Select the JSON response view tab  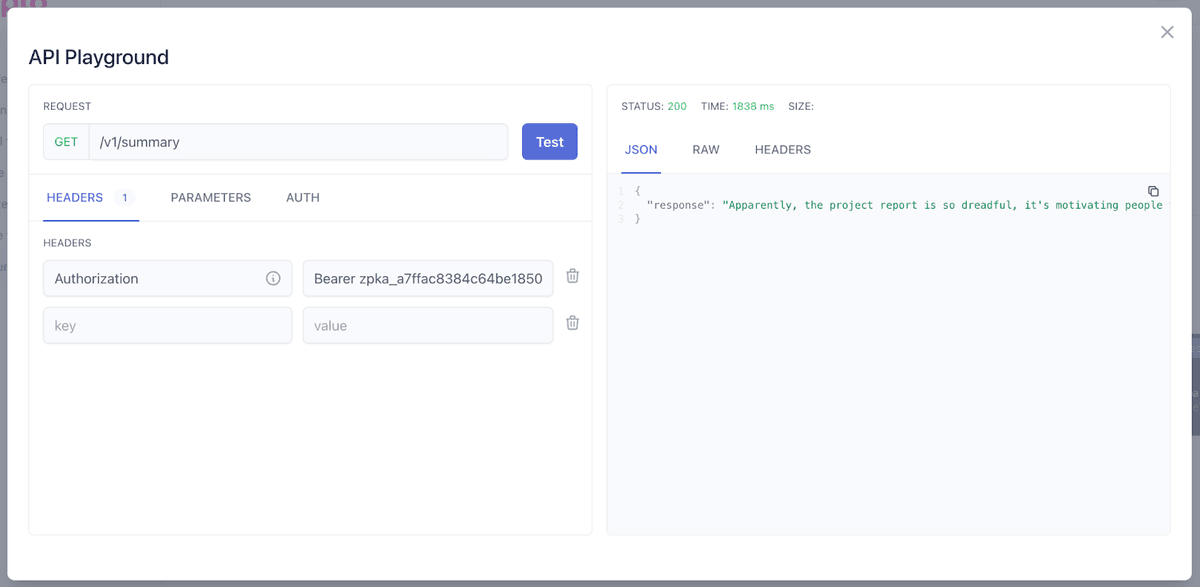click(640, 149)
